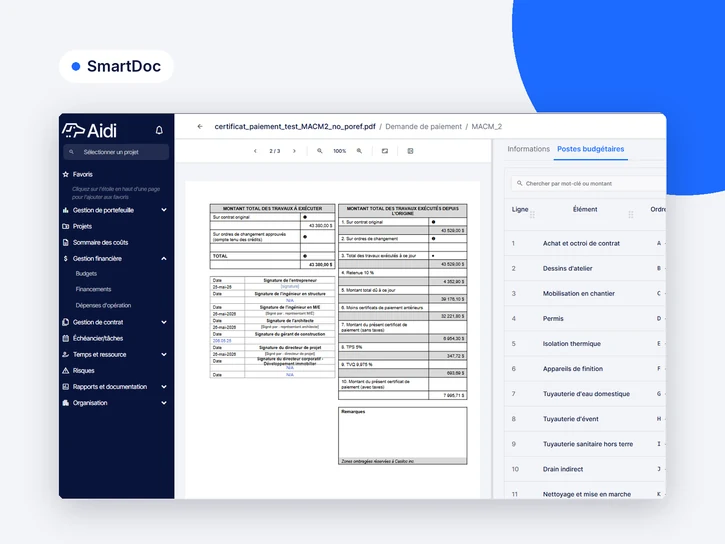This screenshot has width=725, height=544.
Task: Go to previous PDF page
Action: 255,151
